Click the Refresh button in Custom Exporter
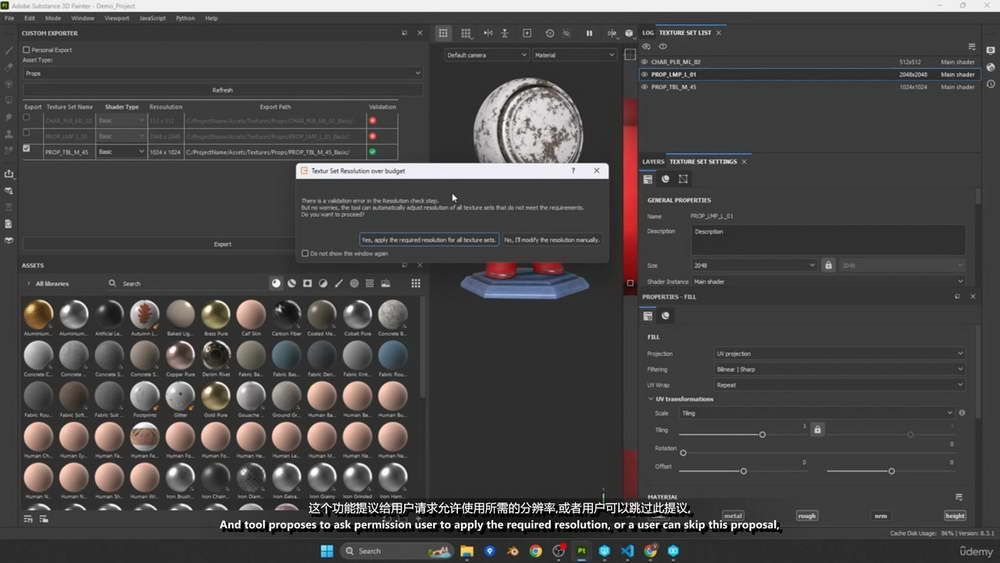Image resolution: width=1000 pixels, height=563 pixels. [x=223, y=91]
